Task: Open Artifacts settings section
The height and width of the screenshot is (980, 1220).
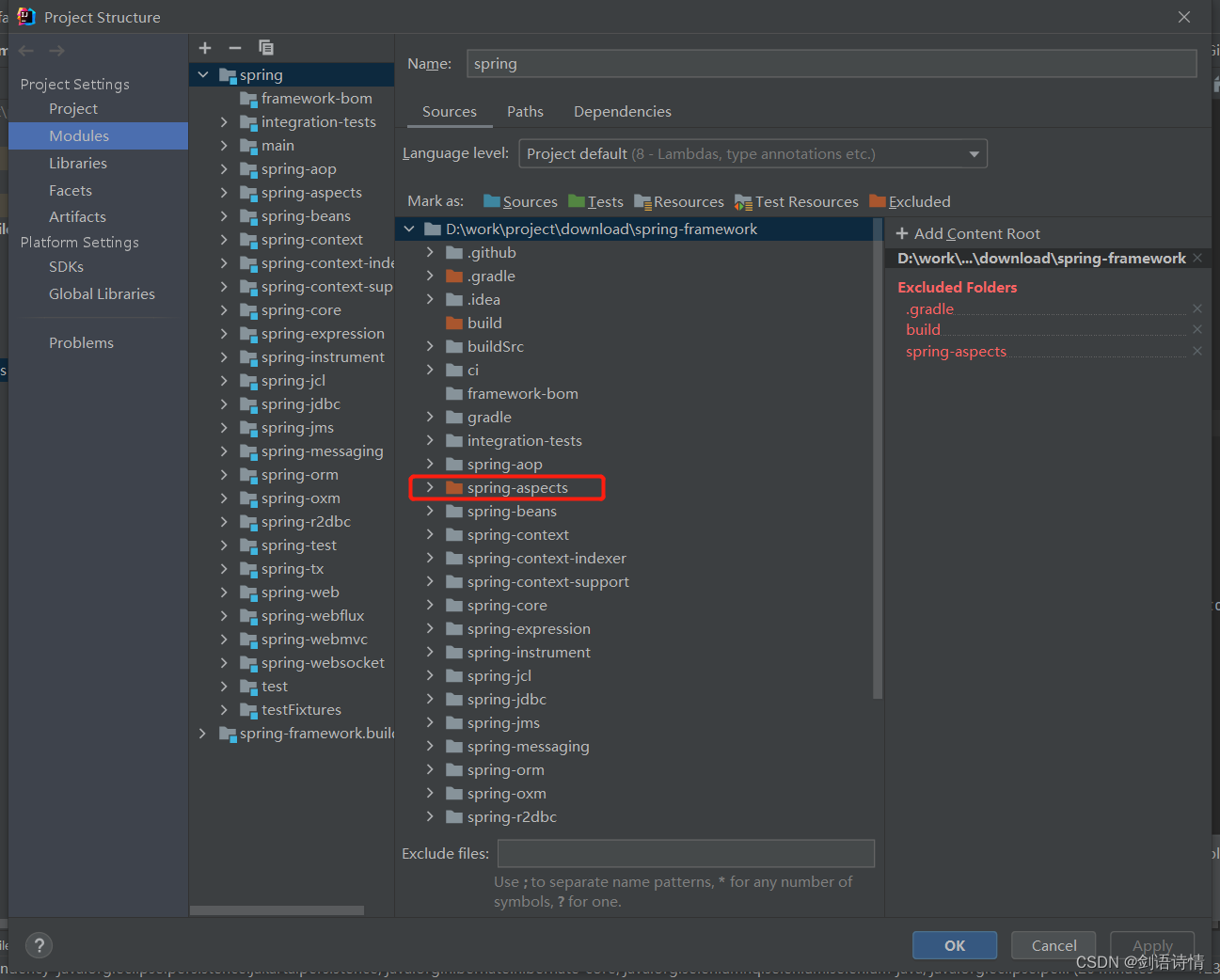Action: 77,217
